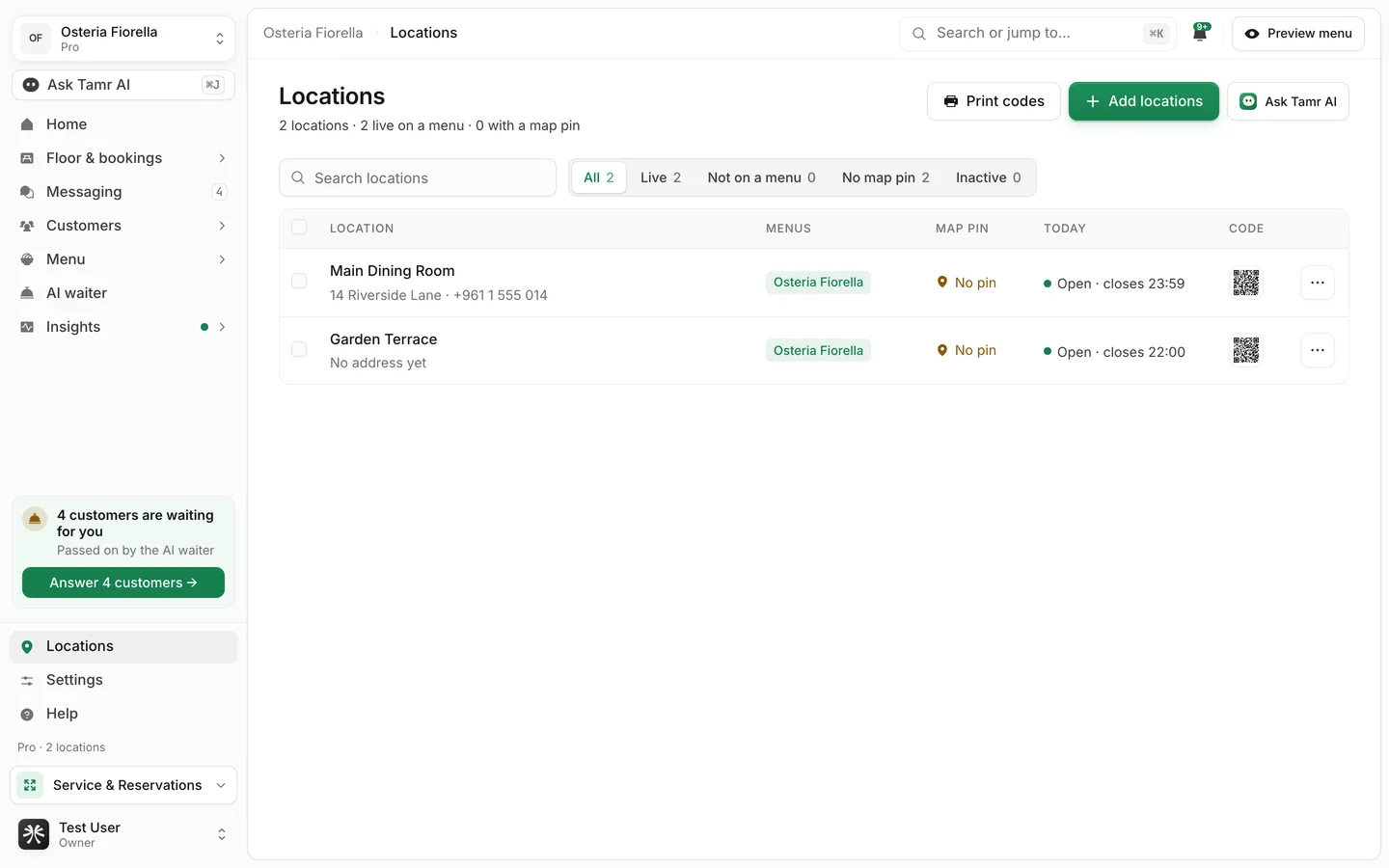Click the No pin marker for Main Dining Room
This screenshot has width=1389, height=868.
pyautogui.click(x=967, y=283)
